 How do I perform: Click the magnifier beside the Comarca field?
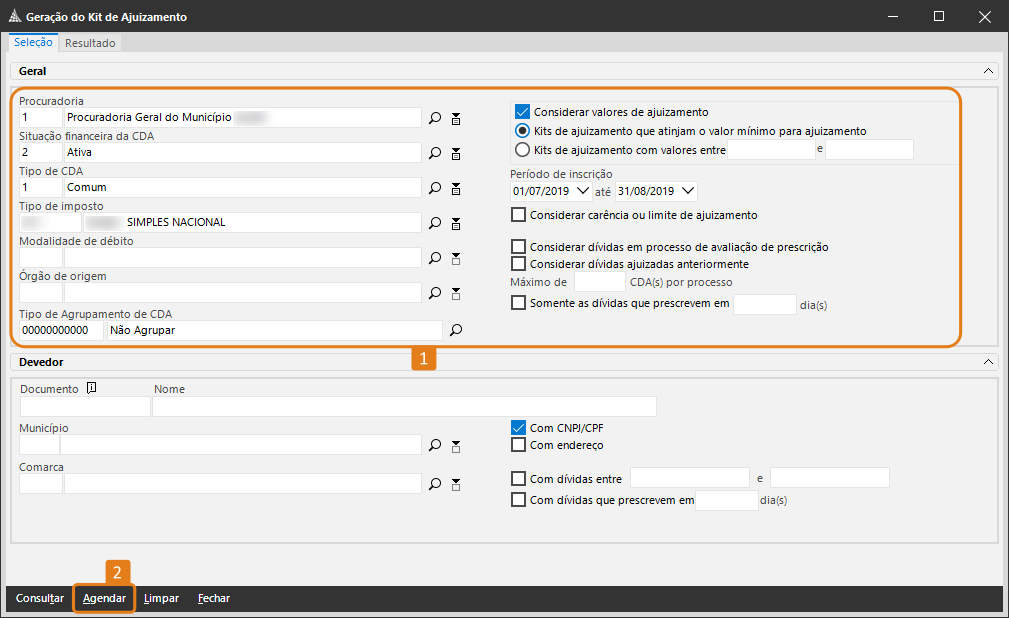coord(435,484)
